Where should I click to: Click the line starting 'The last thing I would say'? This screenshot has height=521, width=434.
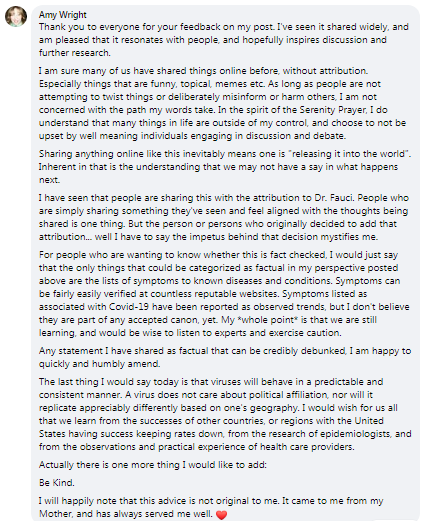(211, 382)
